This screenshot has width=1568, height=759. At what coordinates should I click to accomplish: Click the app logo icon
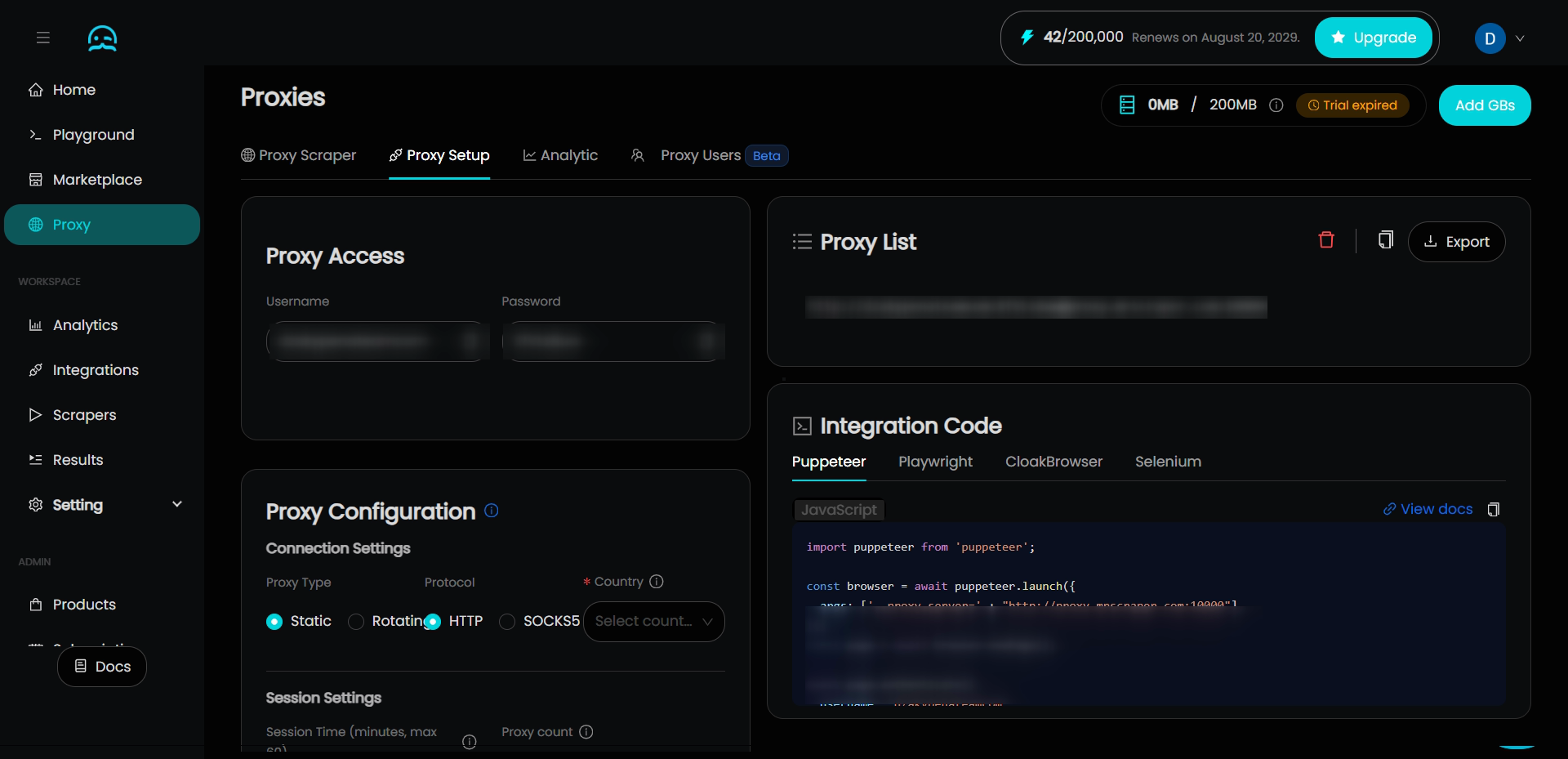pos(102,38)
